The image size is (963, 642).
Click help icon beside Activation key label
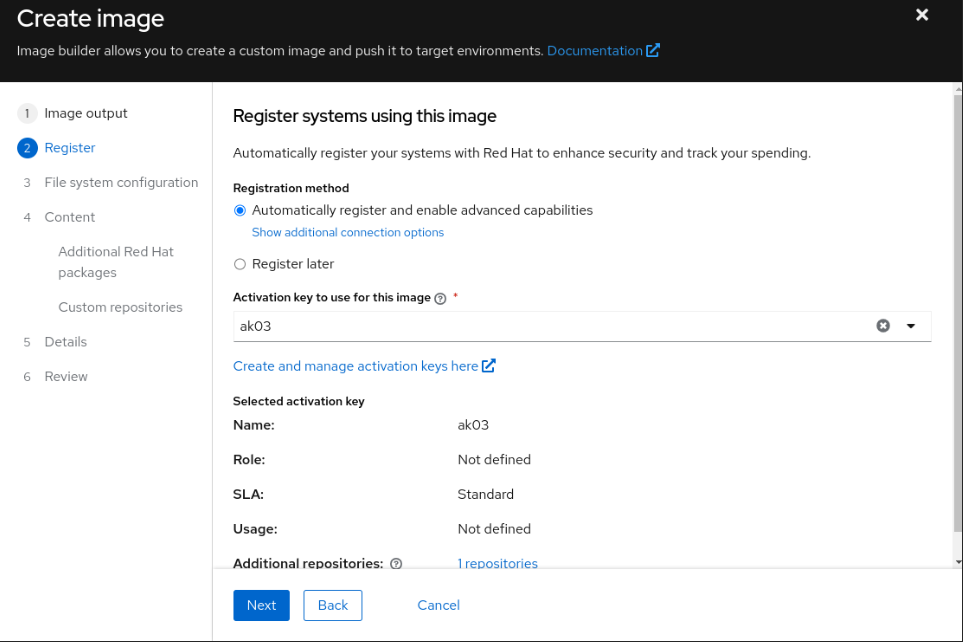click(x=440, y=298)
